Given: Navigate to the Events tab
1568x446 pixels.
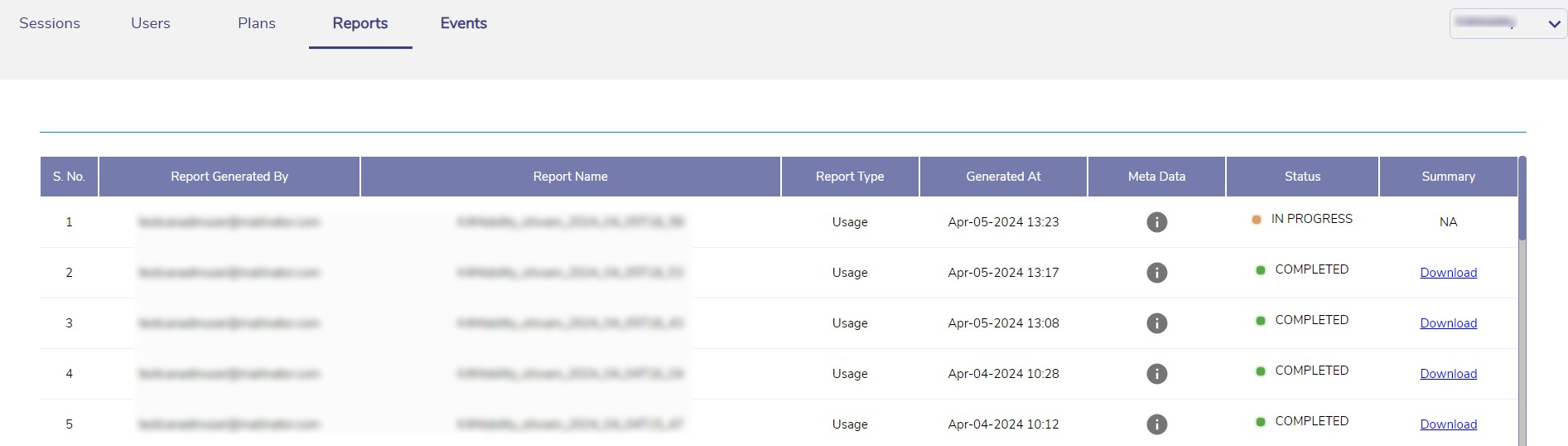Looking at the screenshot, I should [x=464, y=23].
